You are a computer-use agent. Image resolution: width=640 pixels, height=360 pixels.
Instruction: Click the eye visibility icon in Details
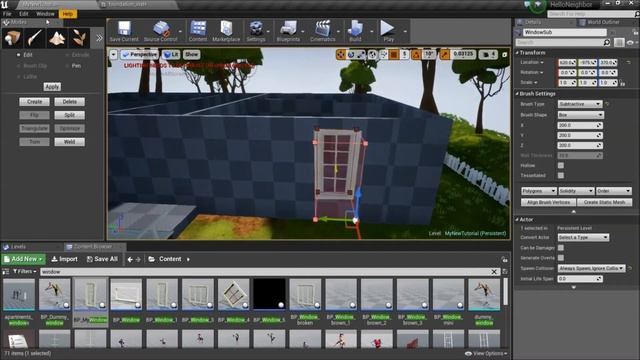(x=630, y=42)
